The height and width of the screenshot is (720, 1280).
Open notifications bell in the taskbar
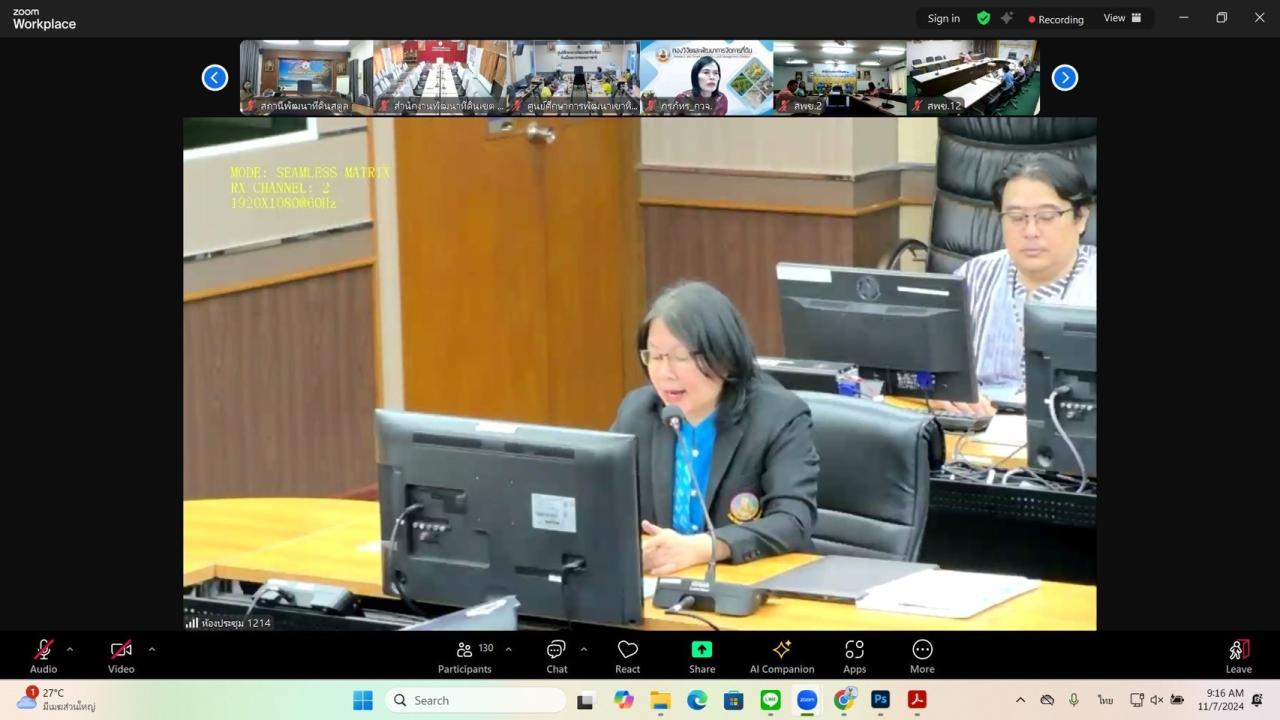[1257, 700]
